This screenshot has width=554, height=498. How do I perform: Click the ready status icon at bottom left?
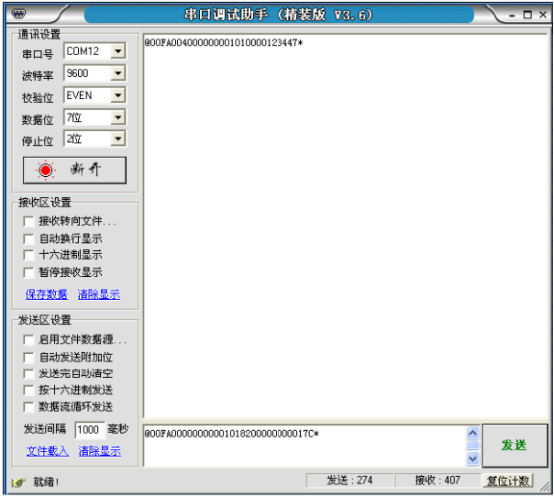pos(19,482)
